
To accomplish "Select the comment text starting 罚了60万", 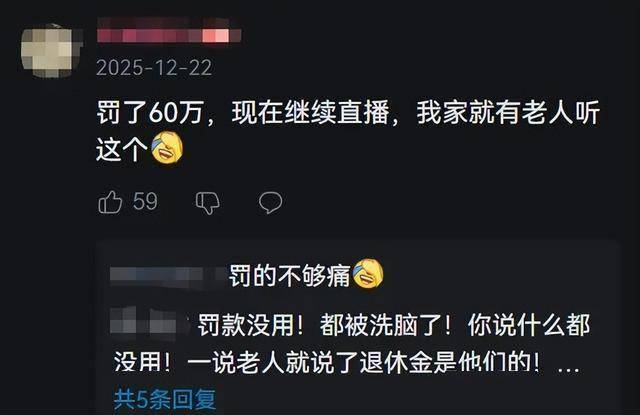I will (x=348, y=131).
